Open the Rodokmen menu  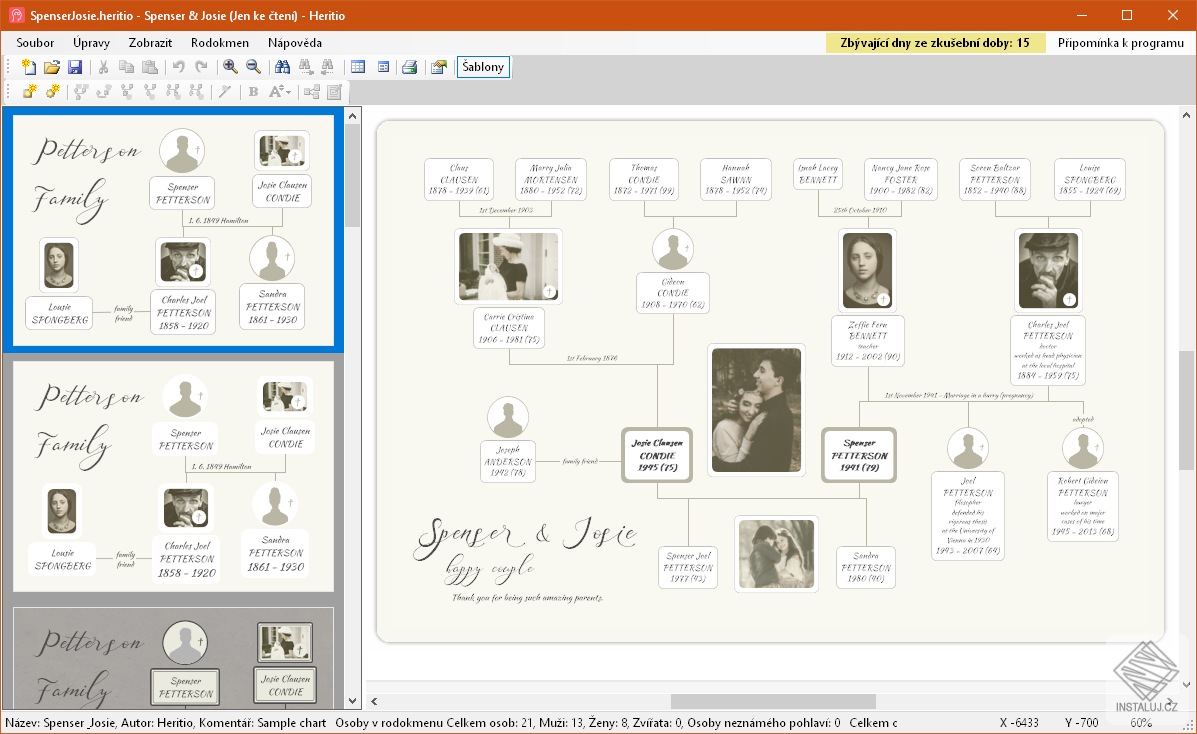219,43
